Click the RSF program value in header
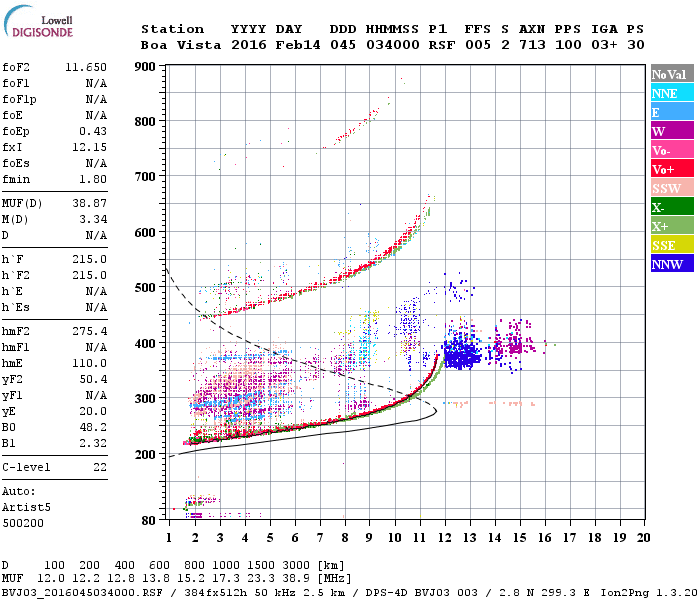This screenshot has width=700, height=600. coord(442,45)
